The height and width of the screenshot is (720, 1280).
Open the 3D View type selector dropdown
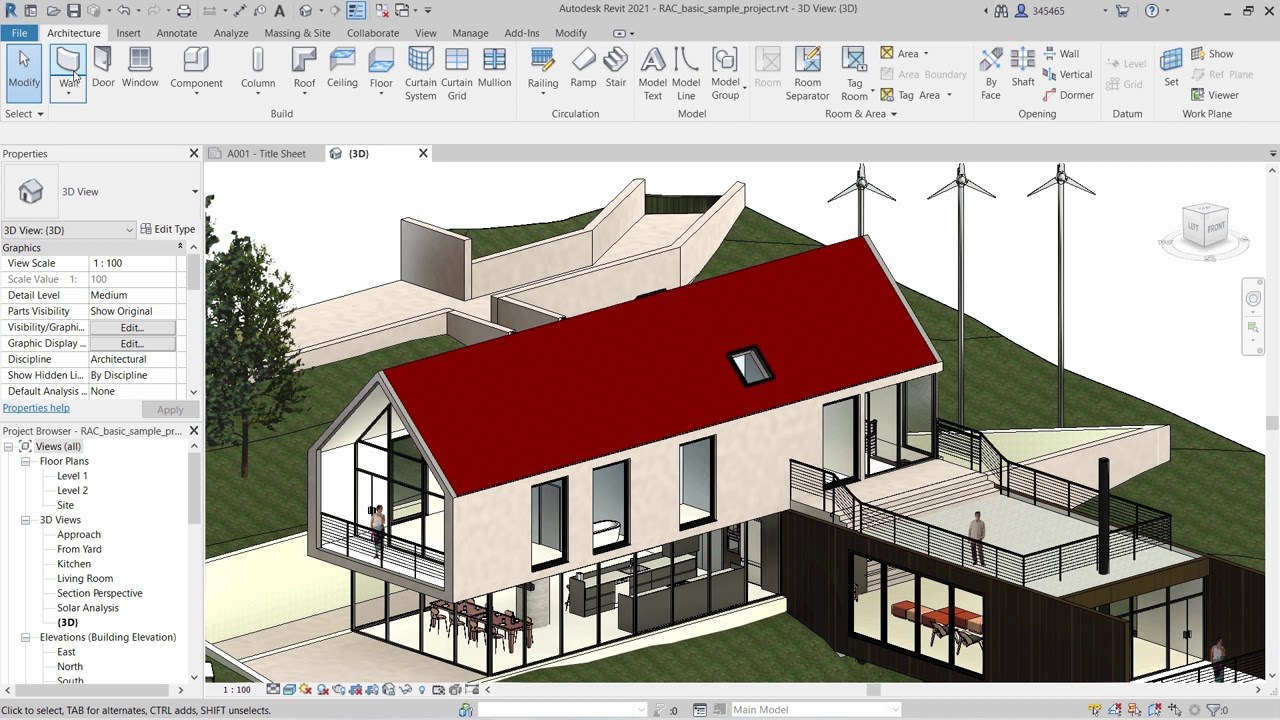[195, 192]
